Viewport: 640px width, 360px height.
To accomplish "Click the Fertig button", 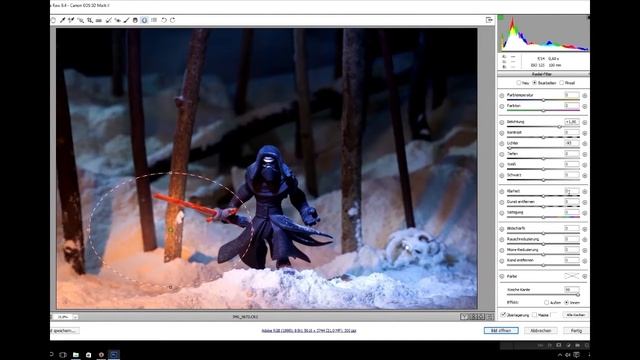I will 576,331.
